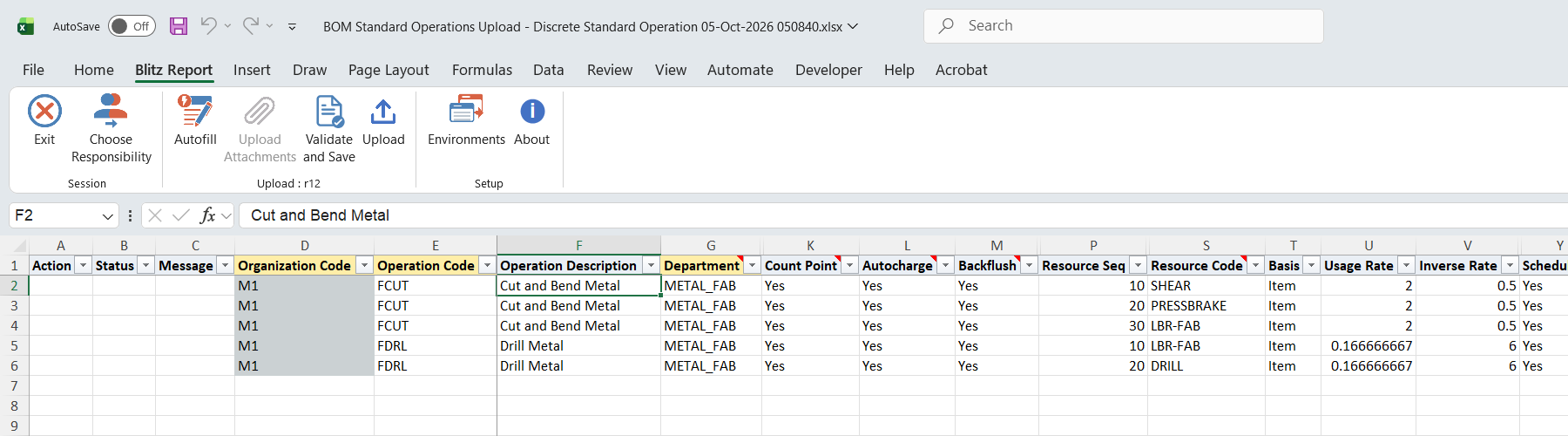Switch to the Insert tab
This screenshot has width=1568, height=436.
pyautogui.click(x=252, y=70)
